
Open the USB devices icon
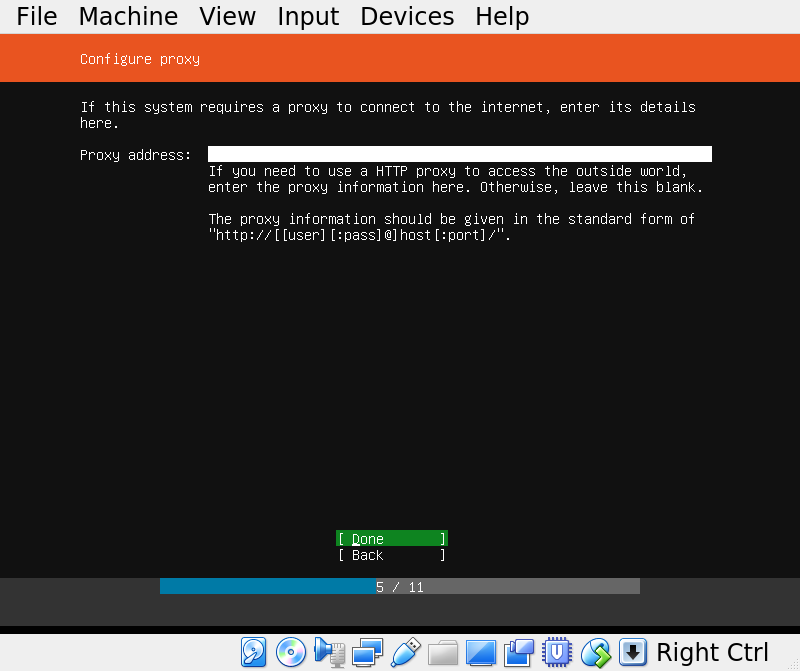click(x=405, y=653)
